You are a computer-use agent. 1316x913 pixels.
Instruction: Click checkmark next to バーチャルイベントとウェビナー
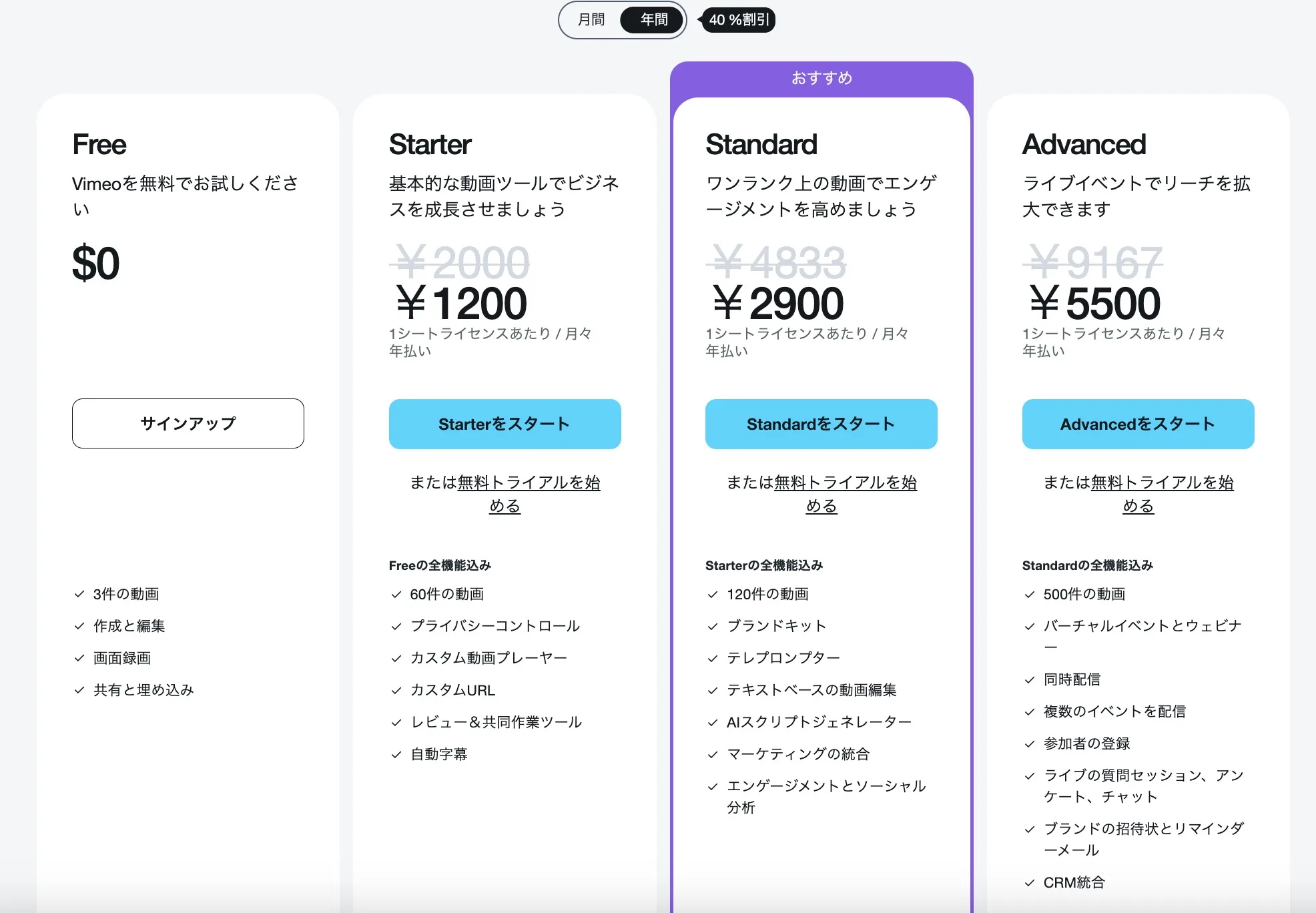[1030, 626]
